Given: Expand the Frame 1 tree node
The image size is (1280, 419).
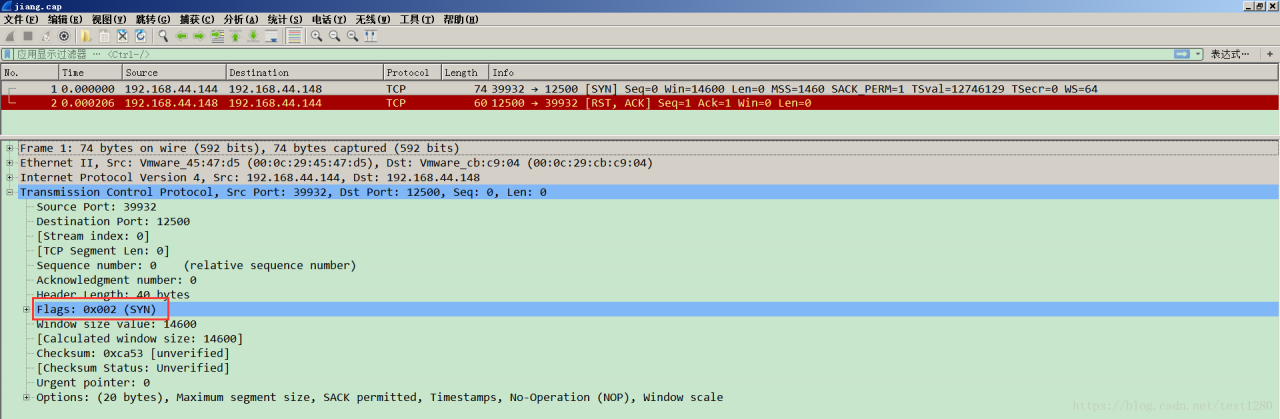Looking at the screenshot, I should [x=9, y=148].
